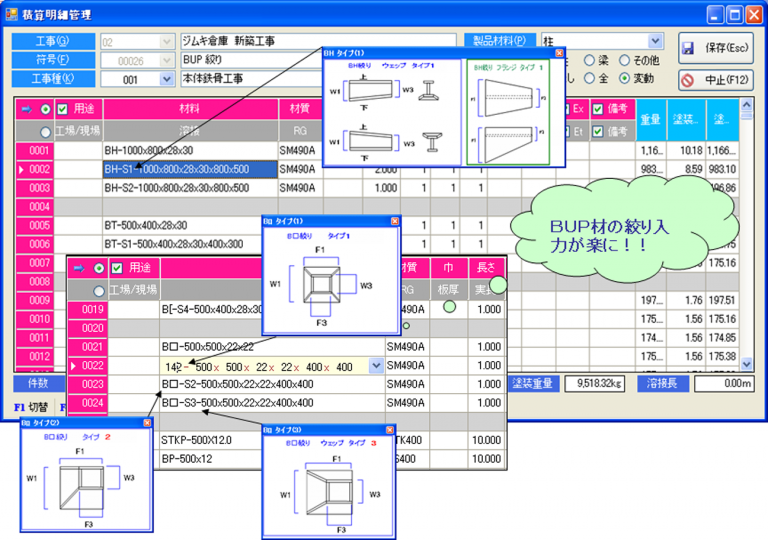This screenshot has width=768, height=540.
Task: Click the BUP 絞り text field
Action: (x=252, y=60)
